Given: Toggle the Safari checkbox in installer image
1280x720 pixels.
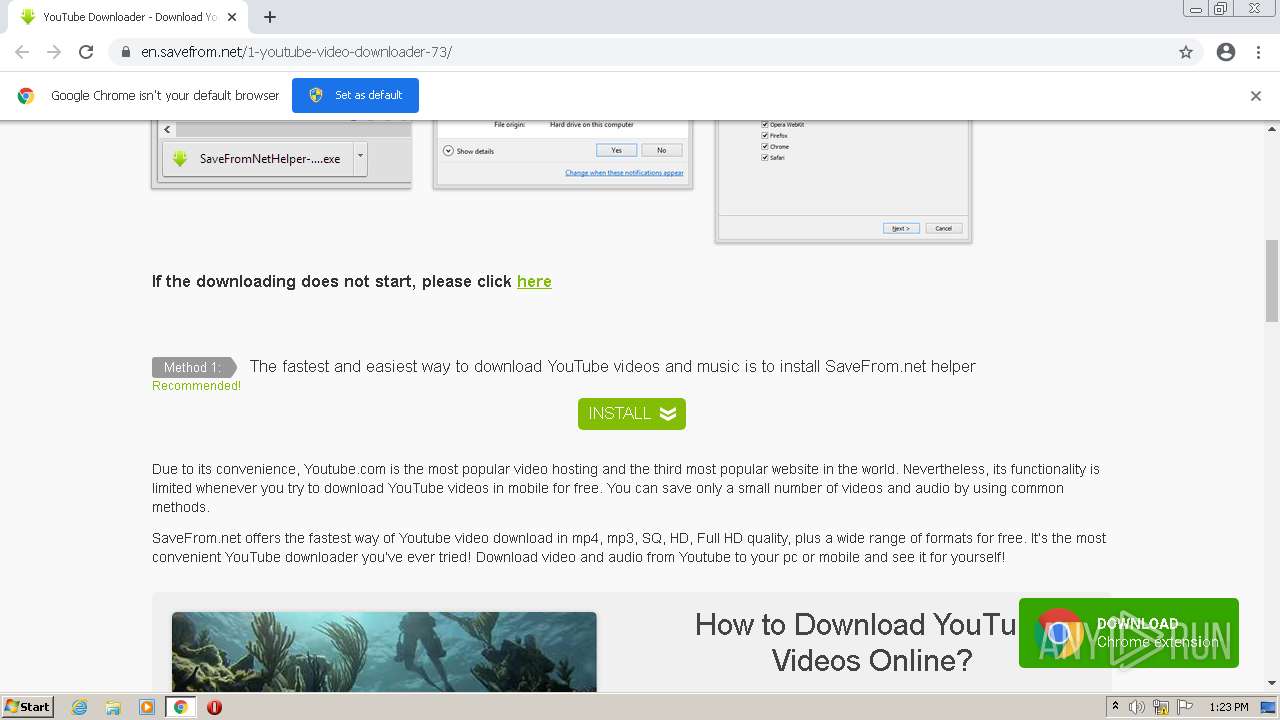Looking at the screenshot, I should pyautogui.click(x=765, y=157).
